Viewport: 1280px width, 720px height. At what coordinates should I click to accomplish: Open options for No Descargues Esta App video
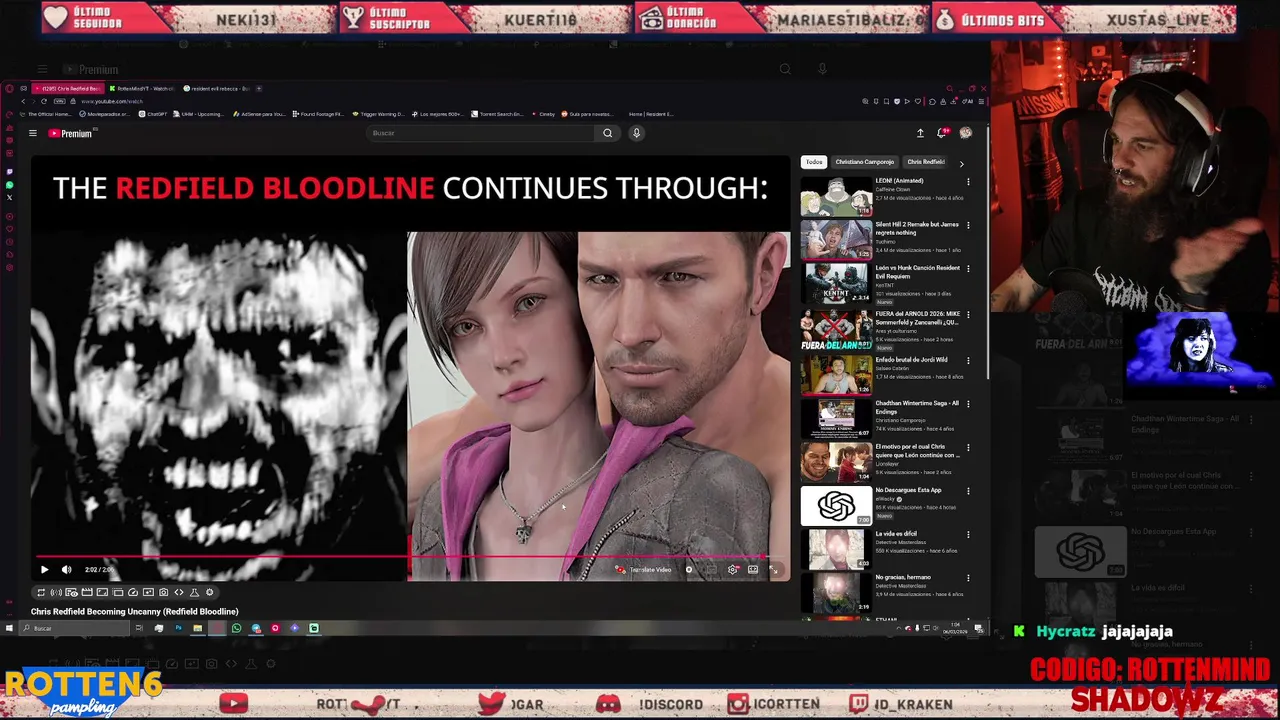pyautogui.click(x=968, y=491)
